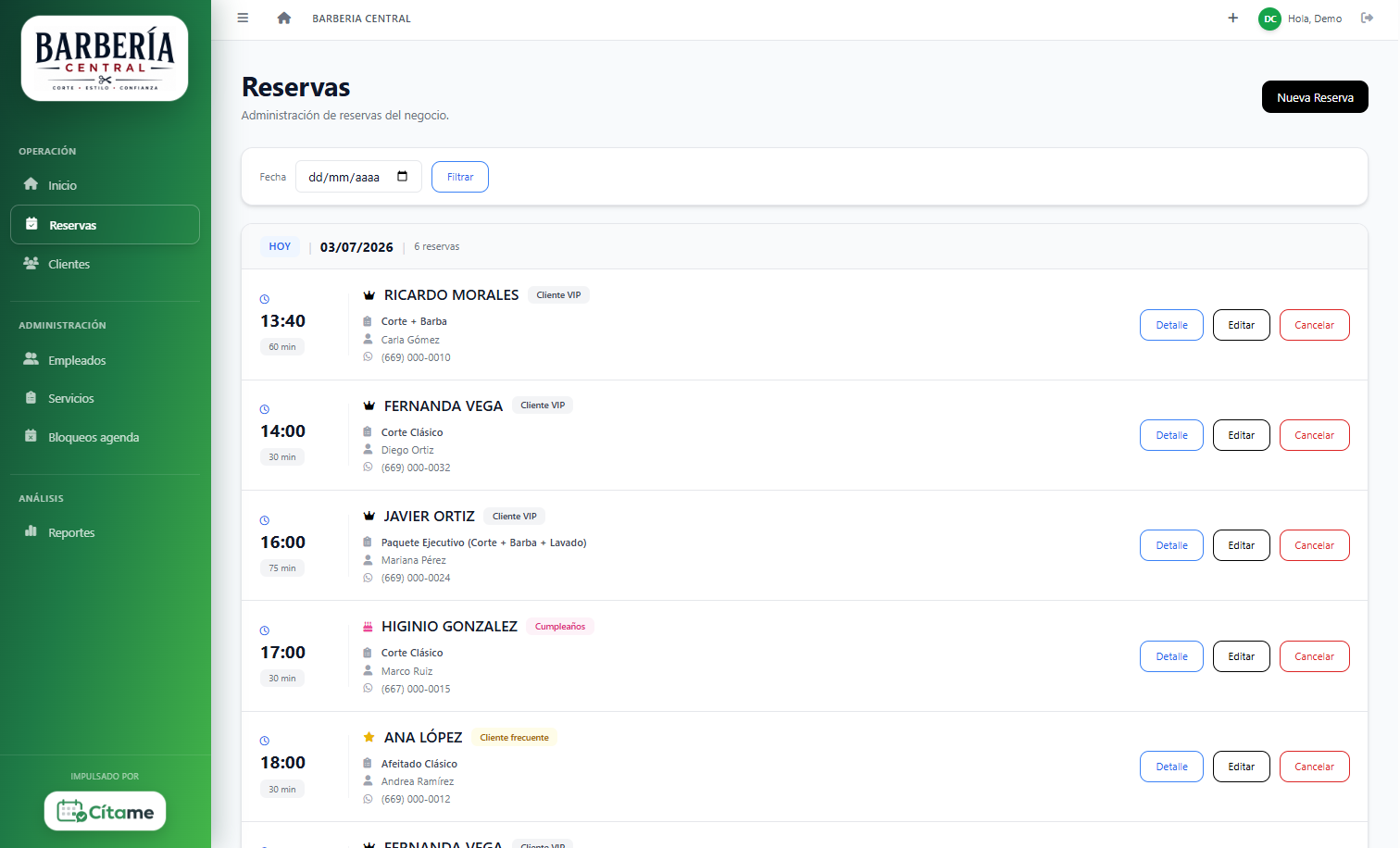Open Detalle for Javier Ortiz reservation
Viewport: 1400px width, 848px height.
pyautogui.click(x=1171, y=545)
